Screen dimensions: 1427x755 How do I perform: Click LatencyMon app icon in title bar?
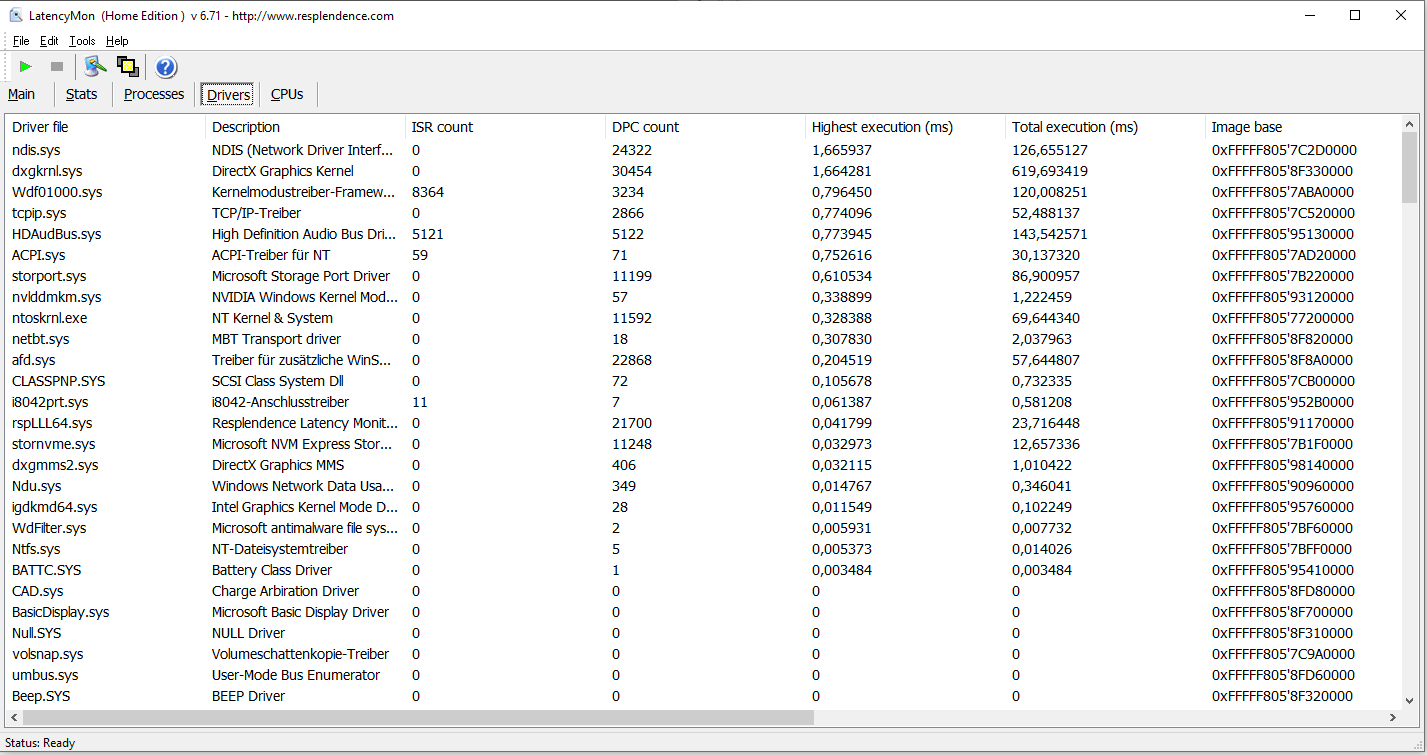(x=15, y=16)
